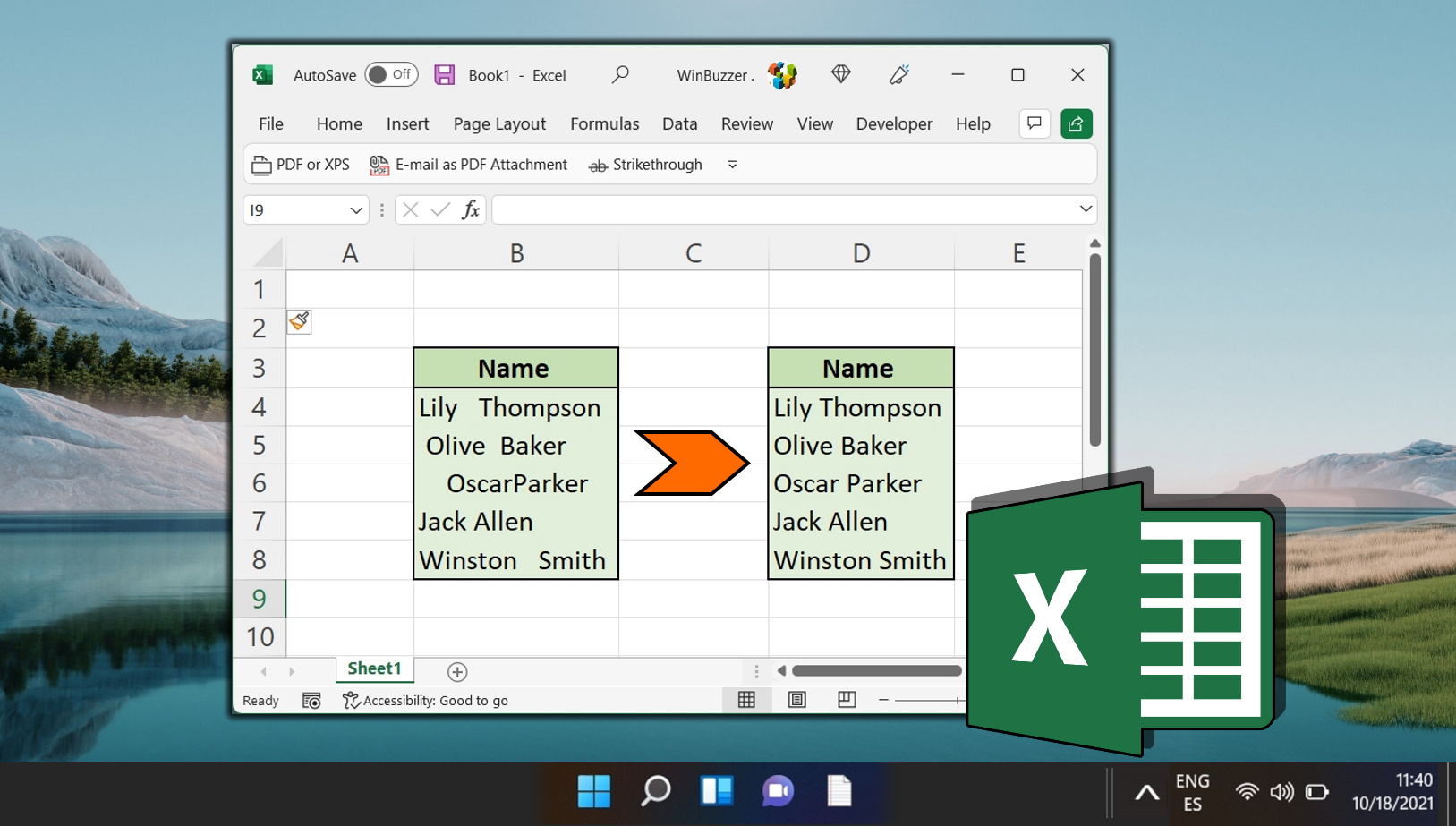The width and height of the screenshot is (1456, 826).
Task: Click the Share button
Action: pos(1077,123)
